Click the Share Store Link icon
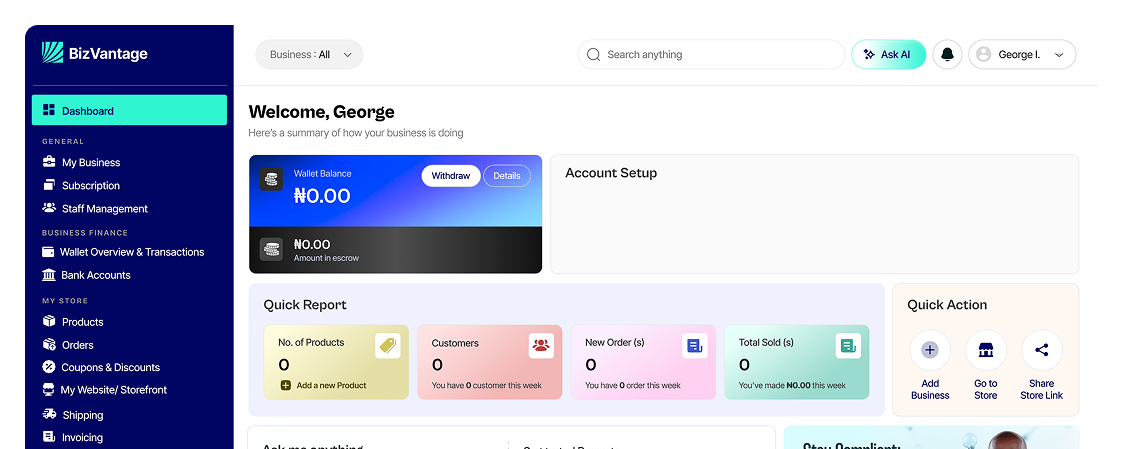Screen dimensions: 1123x449 (x=1041, y=350)
